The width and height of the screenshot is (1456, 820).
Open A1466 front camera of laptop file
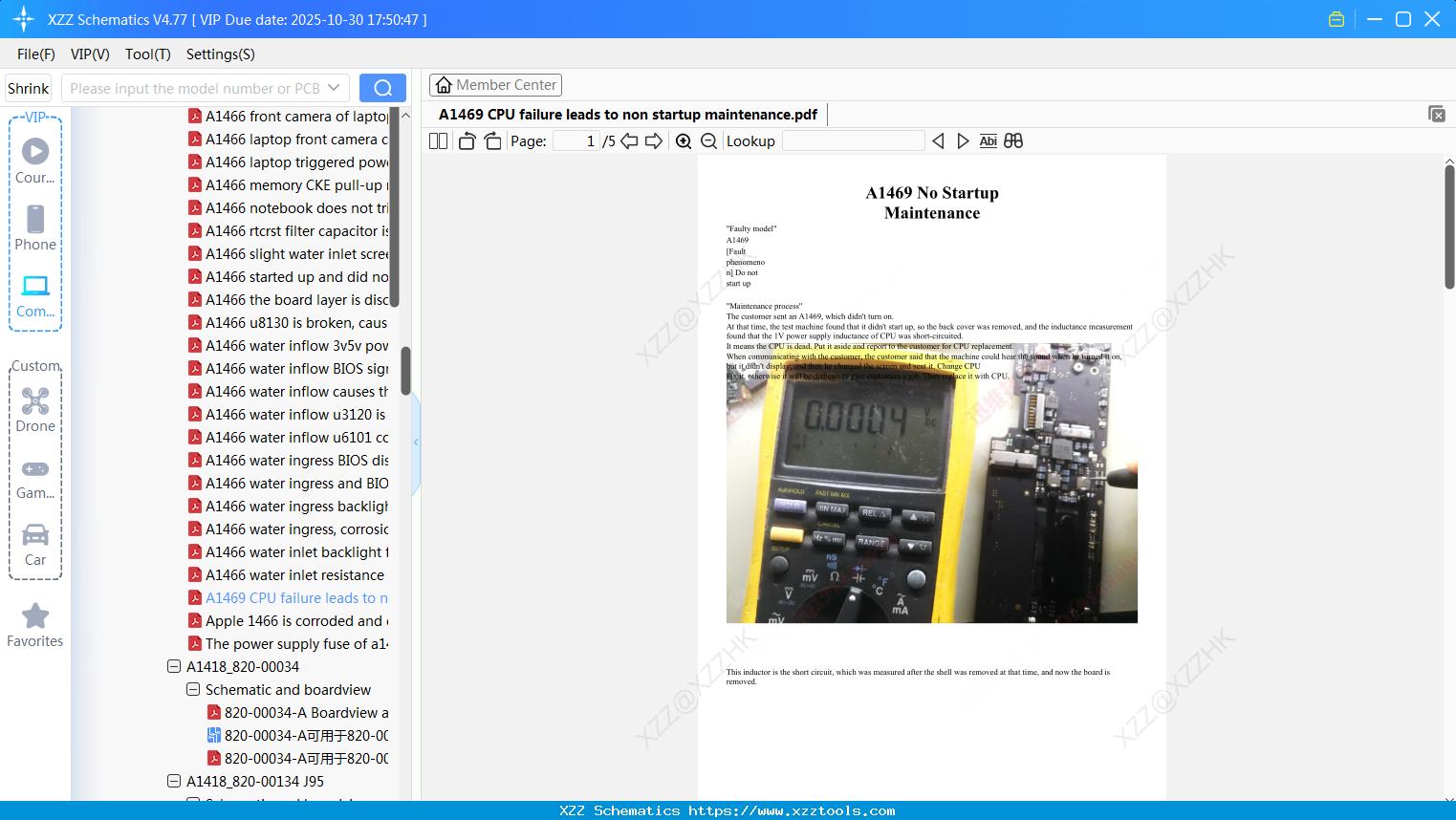(288, 116)
